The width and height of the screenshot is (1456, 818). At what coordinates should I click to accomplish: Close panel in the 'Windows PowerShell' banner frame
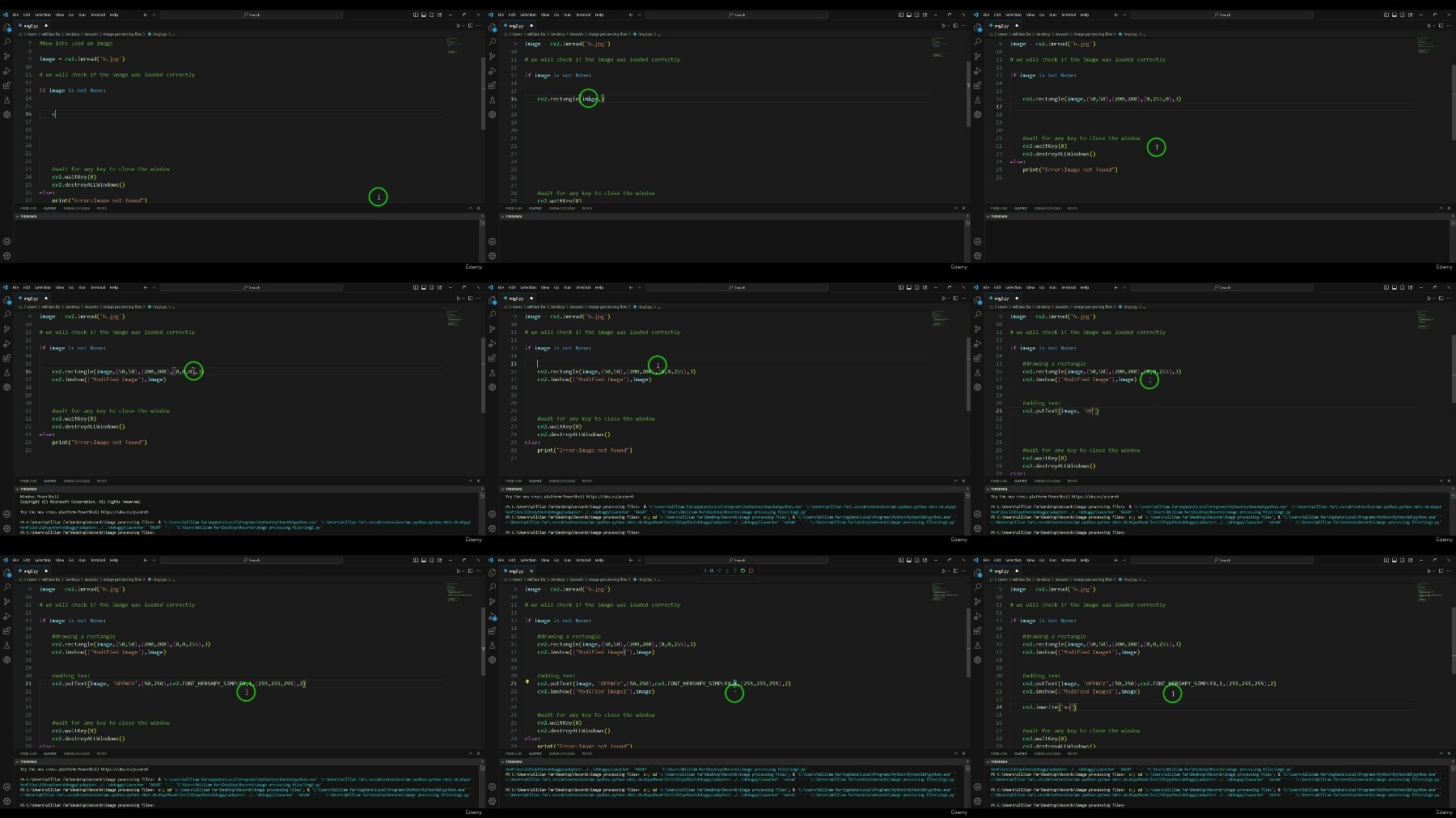coord(478,481)
